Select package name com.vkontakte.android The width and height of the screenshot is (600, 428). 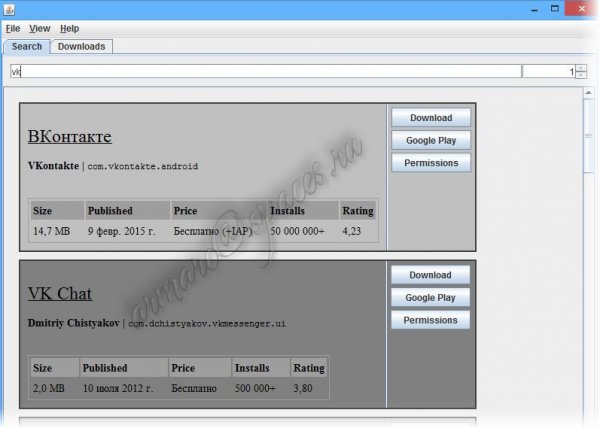pos(143,166)
